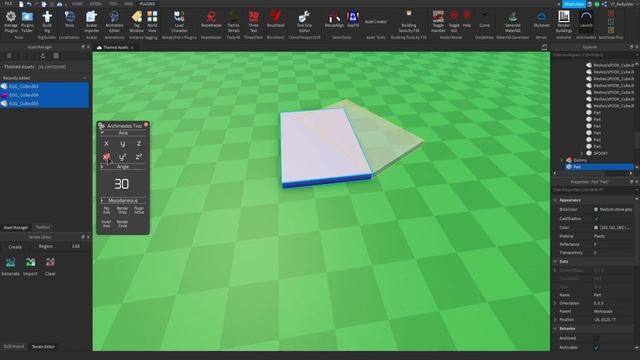Expand the Dummy item in Explorer
This screenshot has width=640, height=360.
pos(562,160)
